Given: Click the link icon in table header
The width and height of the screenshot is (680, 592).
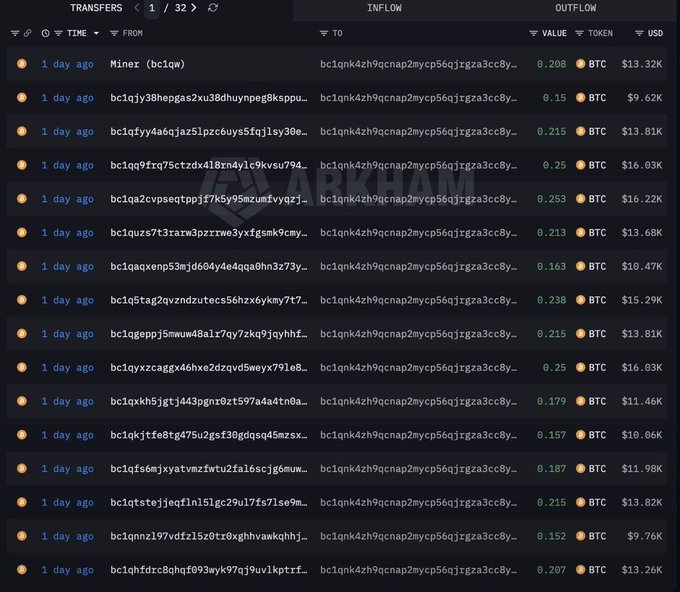Looking at the screenshot, I should pos(27,33).
